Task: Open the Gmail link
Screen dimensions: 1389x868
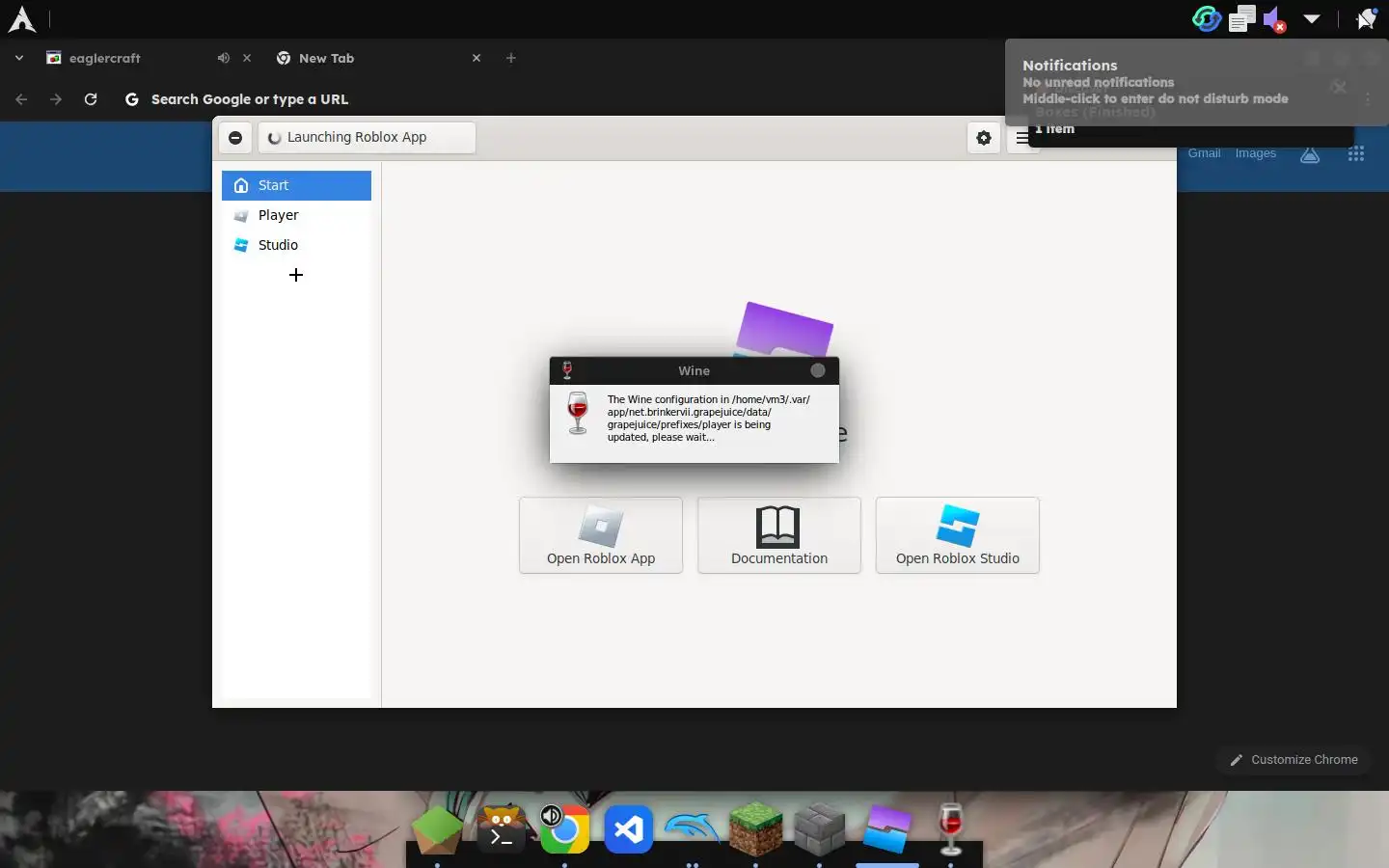Action: [x=1204, y=153]
